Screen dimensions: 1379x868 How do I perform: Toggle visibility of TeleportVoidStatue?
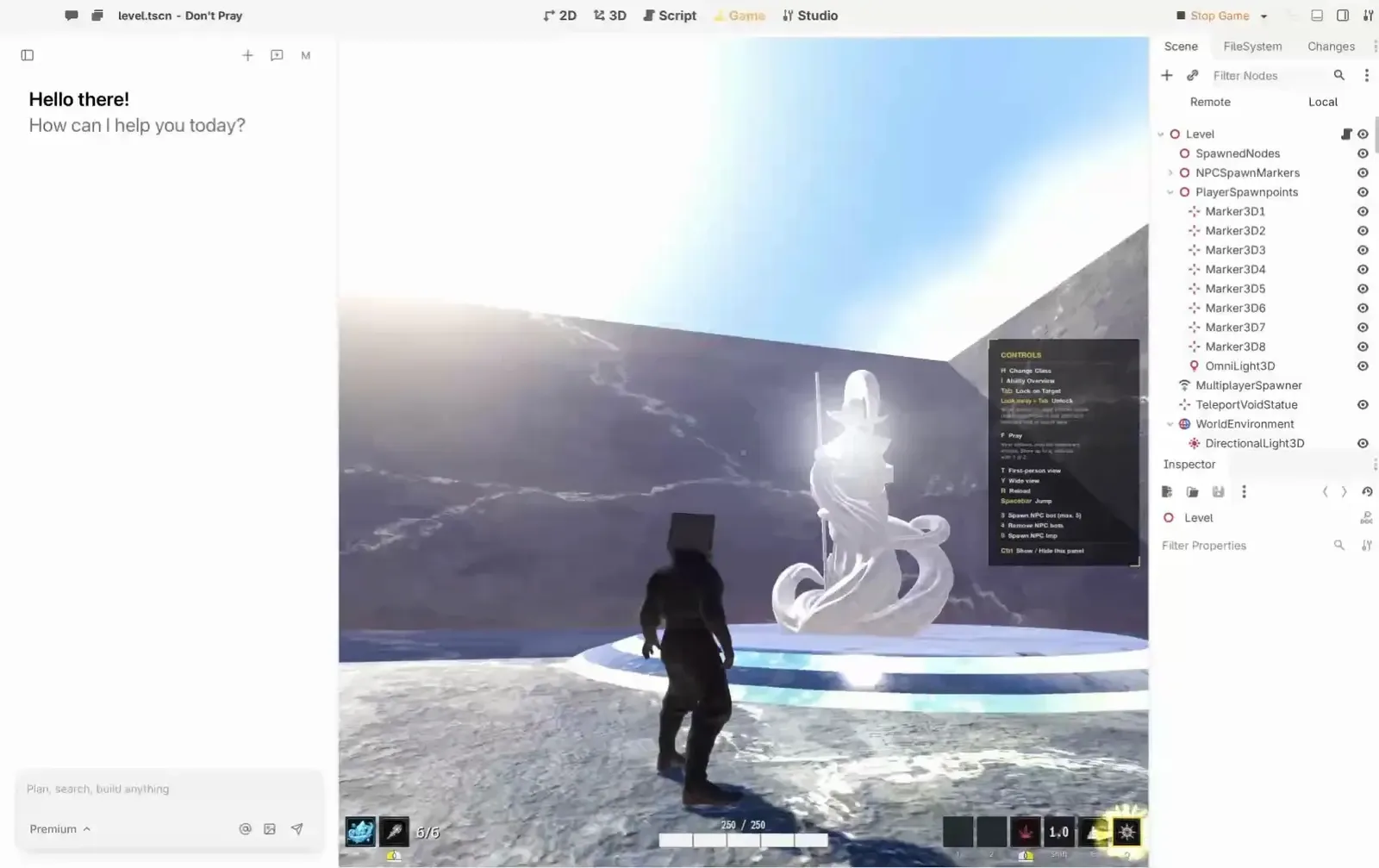1363,404
